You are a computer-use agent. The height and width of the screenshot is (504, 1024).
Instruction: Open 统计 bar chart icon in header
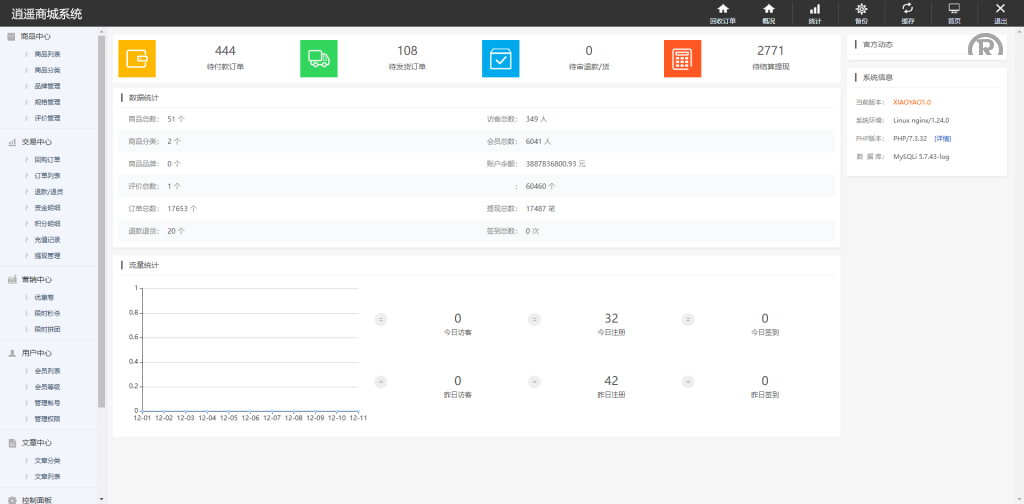pyautogui.click(x=814, y=9)
